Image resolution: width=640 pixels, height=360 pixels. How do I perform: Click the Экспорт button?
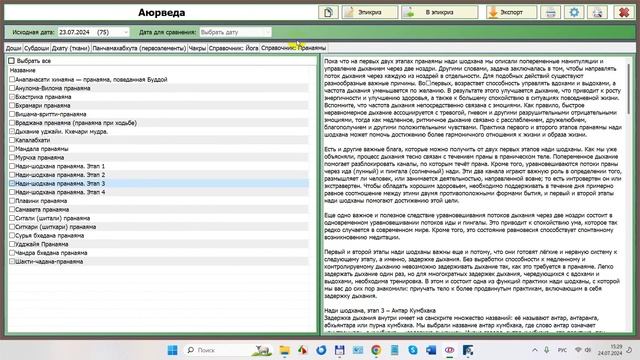(x=511, y=12)
